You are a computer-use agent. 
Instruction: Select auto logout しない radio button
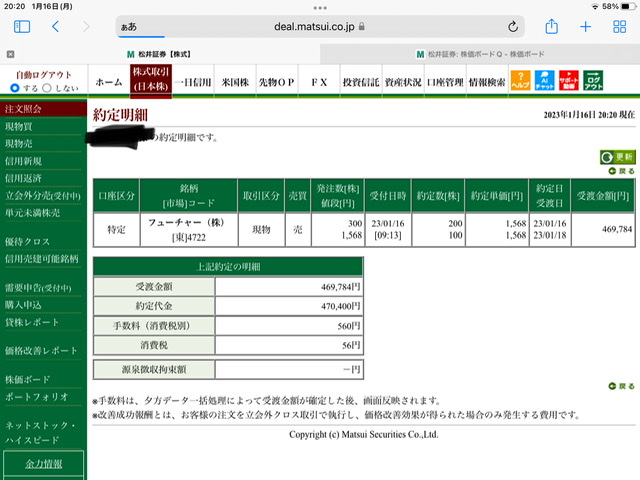tap(47, 88)
